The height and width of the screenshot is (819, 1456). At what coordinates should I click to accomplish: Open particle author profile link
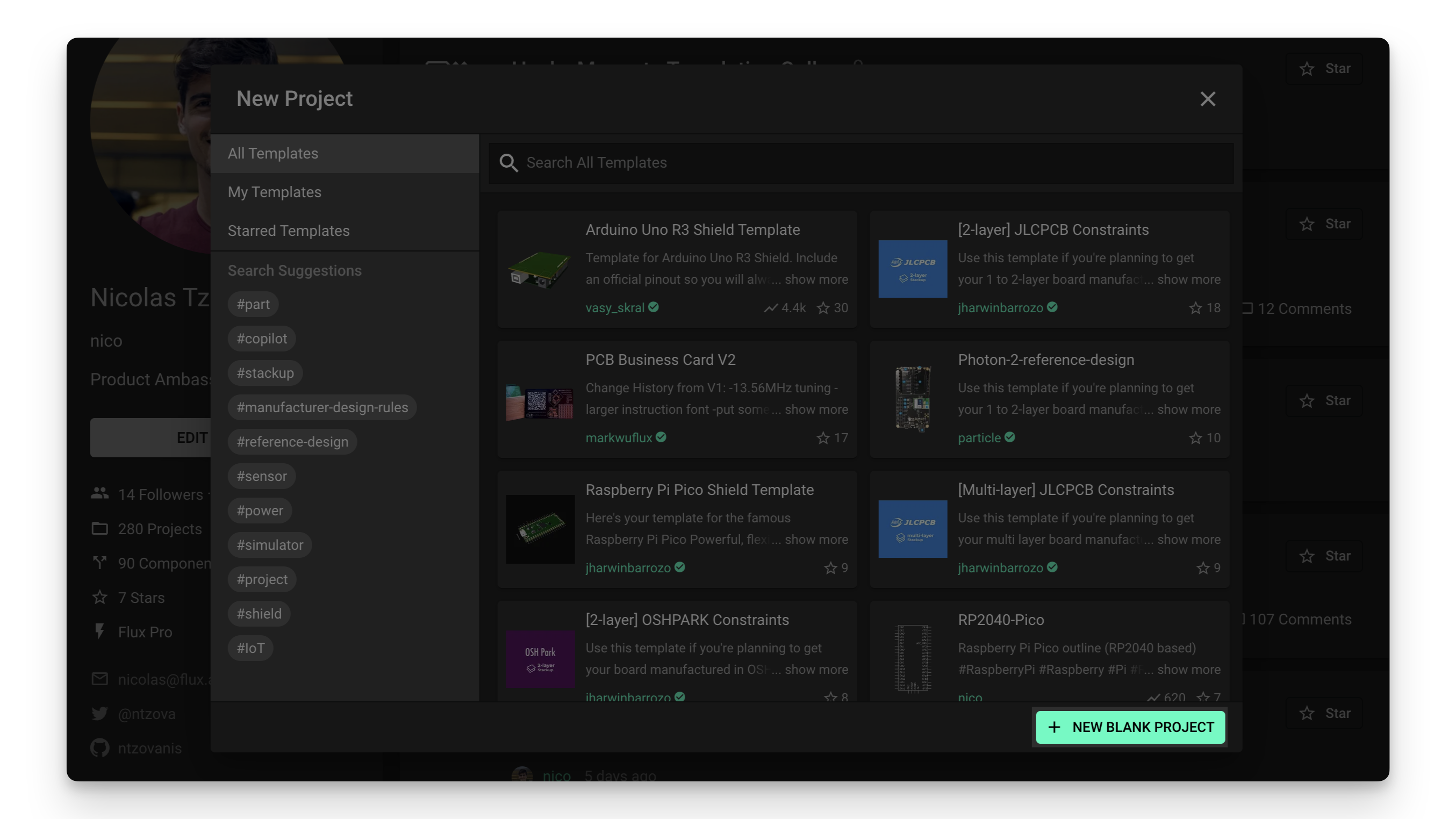[x=979, y=437]
